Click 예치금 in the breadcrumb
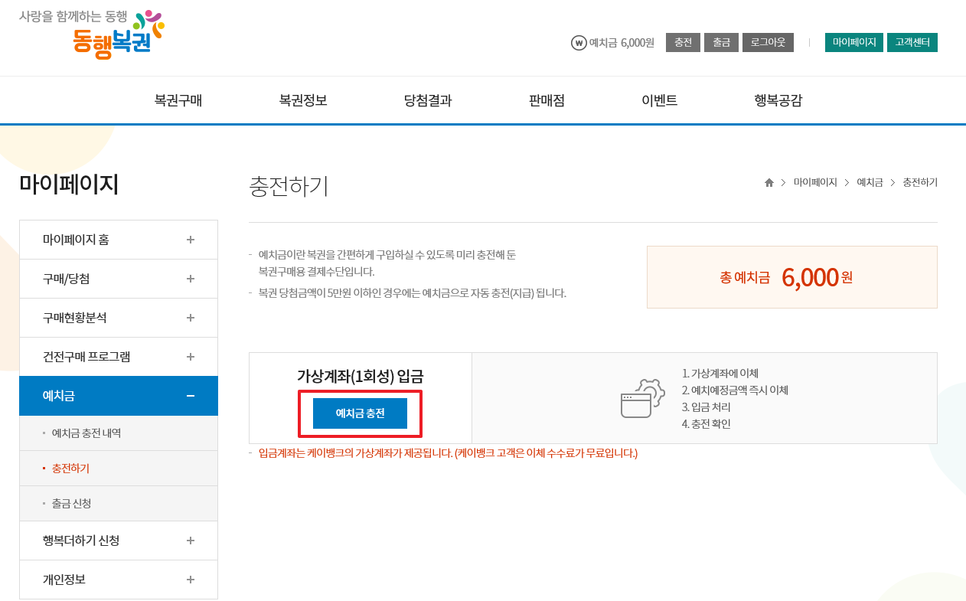Image resolution: width=966 pixels, height=601 pixels. pos(869,182)
